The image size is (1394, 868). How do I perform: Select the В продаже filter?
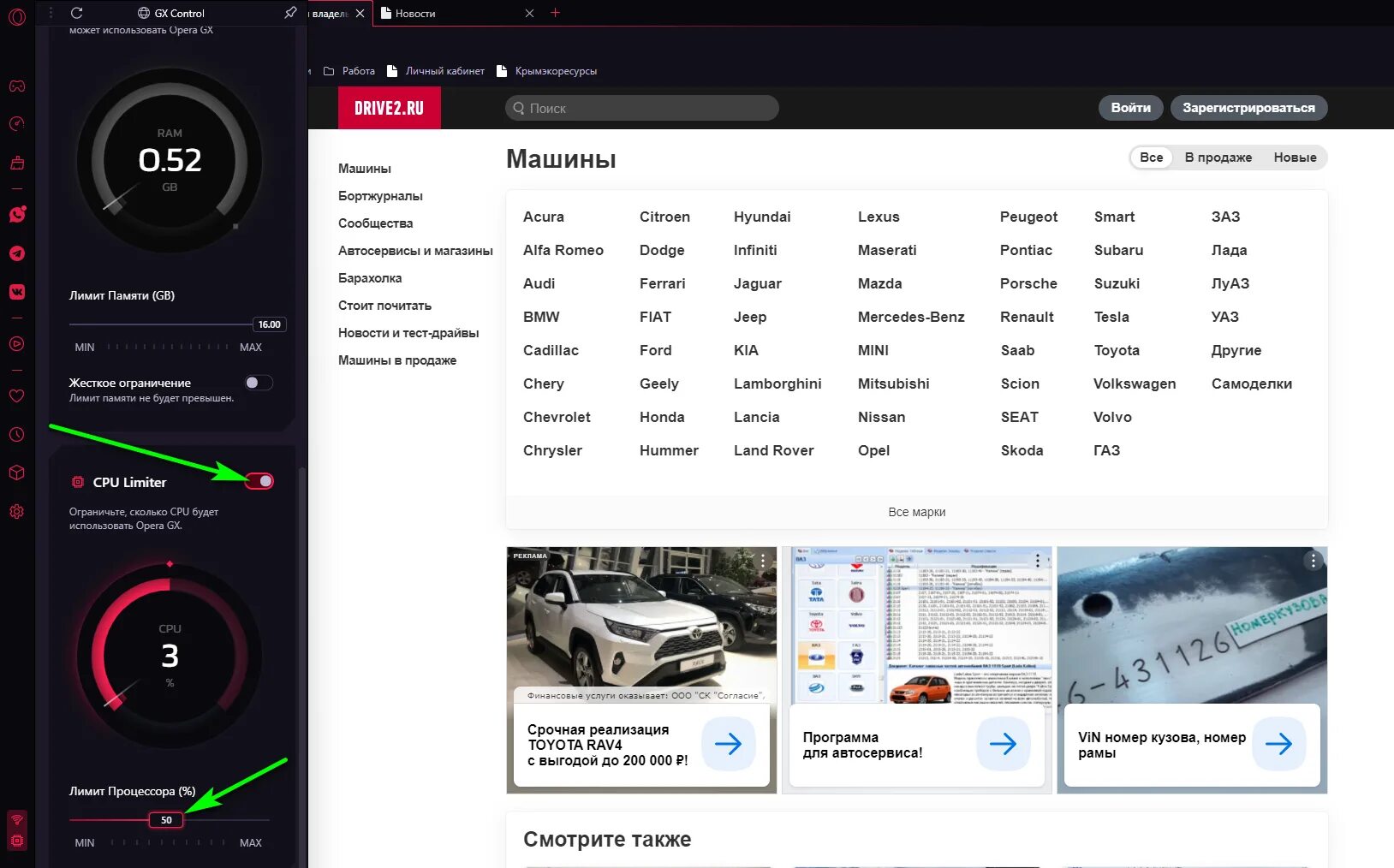[1218, 158]
